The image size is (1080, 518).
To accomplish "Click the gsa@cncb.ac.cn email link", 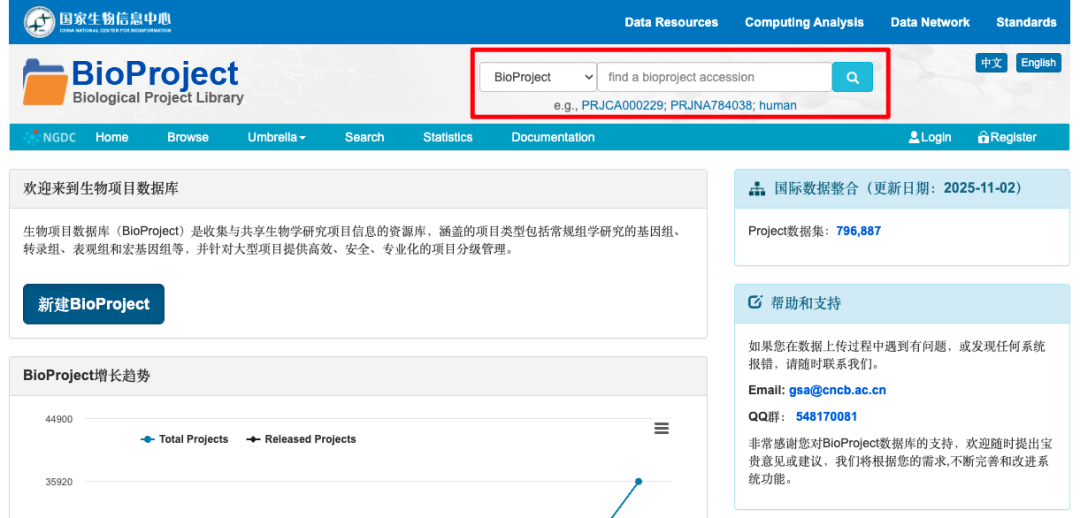I will 838,390.
